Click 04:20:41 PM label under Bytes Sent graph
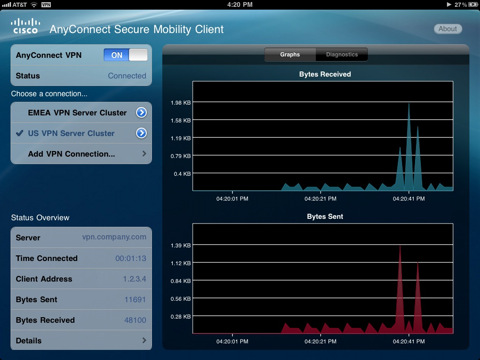 click(409, 341)
